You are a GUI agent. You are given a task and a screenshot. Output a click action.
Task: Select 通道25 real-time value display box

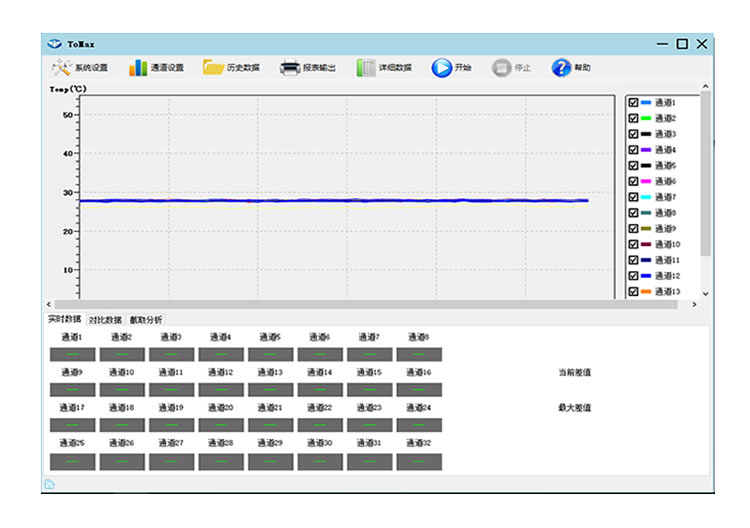point(73,462)
